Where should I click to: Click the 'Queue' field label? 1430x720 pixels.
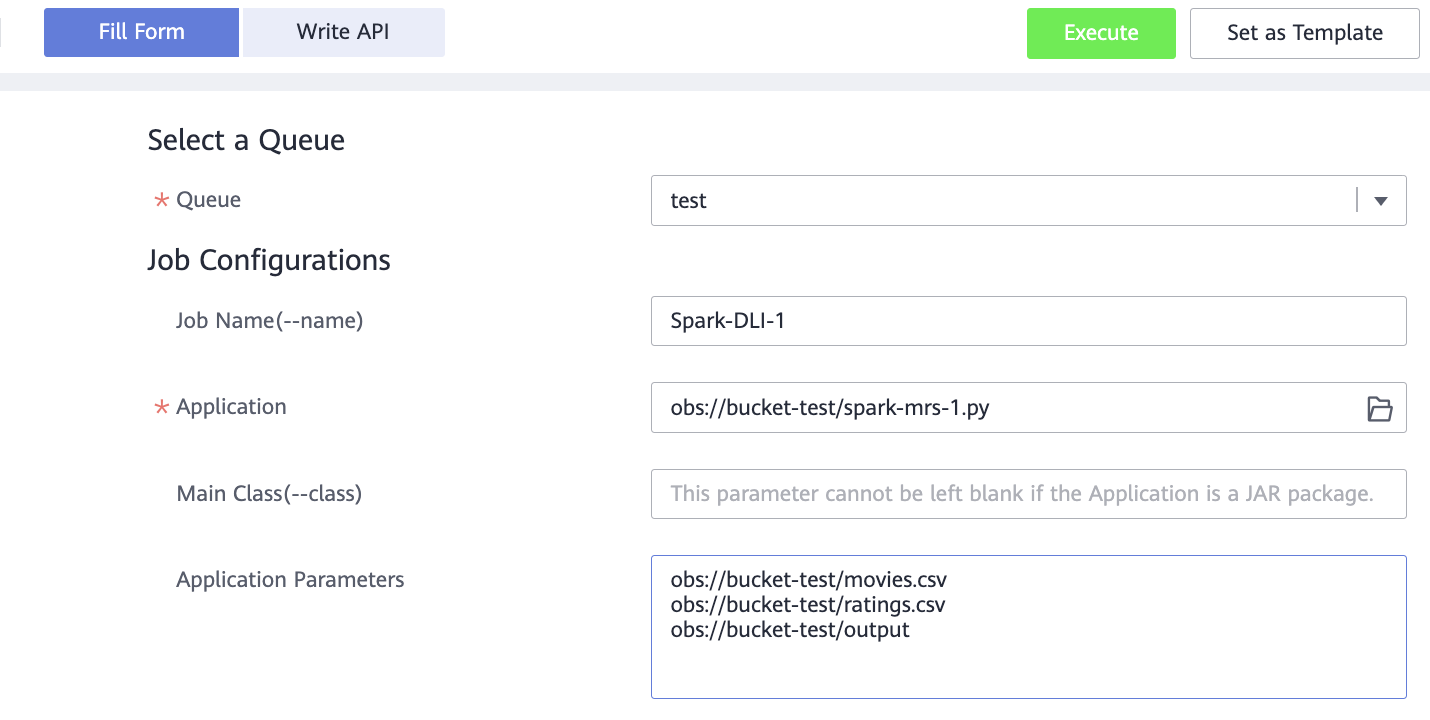[208, 200]
